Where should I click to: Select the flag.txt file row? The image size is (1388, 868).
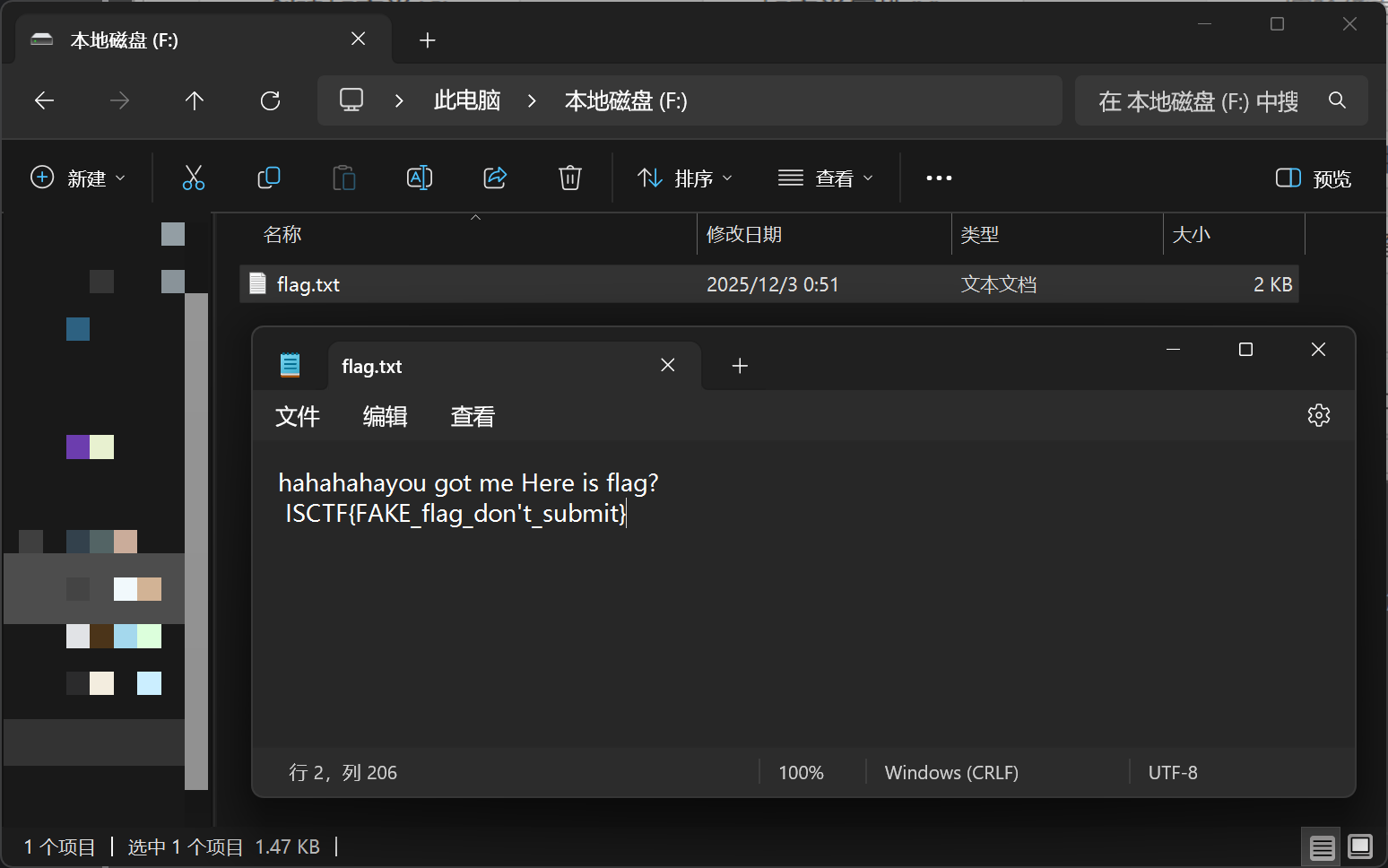click(x=538, y=284)
